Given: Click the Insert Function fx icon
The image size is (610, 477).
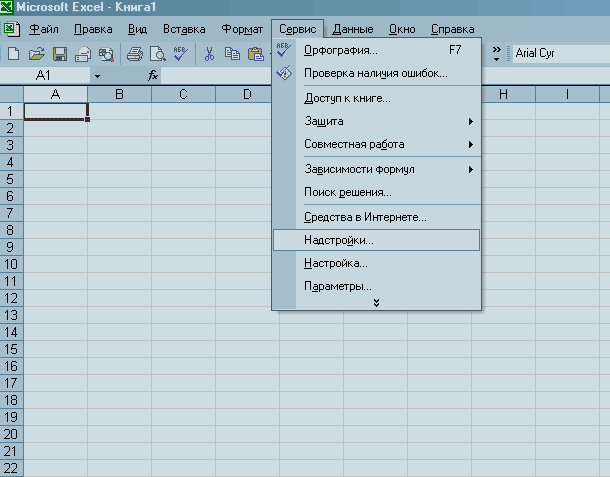Looking at the screenshot, I should (x=152, y=75).
